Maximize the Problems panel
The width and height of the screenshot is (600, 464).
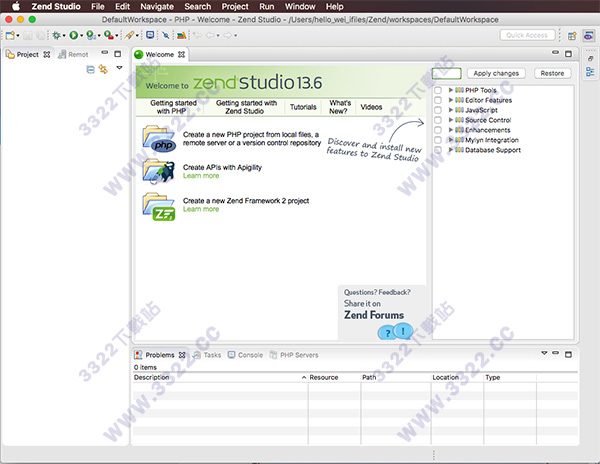click(x=568, y=354)
